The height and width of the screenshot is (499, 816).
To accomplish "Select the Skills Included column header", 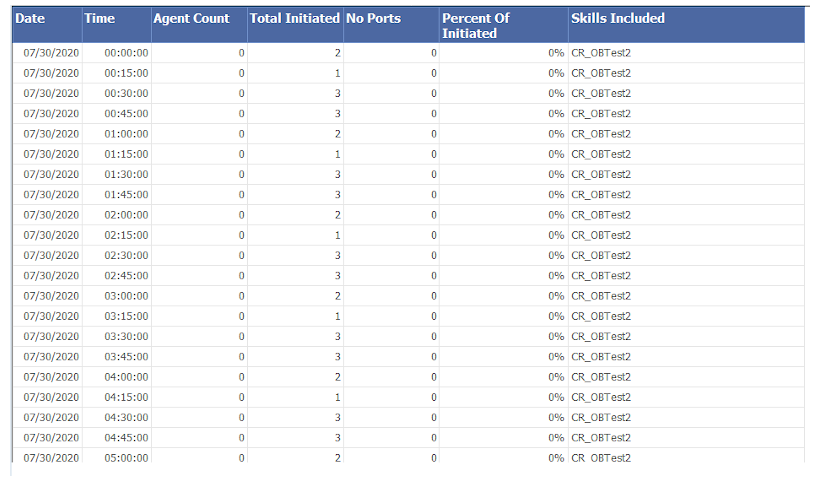I will pos(686,25).
